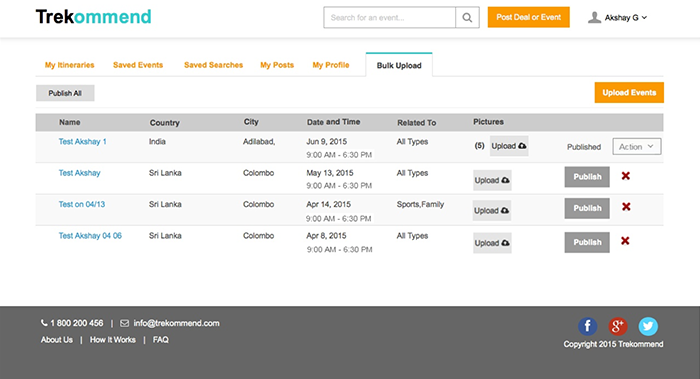
Task: Click the info@trekommend.com email link
Action: [x=176, y=323]
